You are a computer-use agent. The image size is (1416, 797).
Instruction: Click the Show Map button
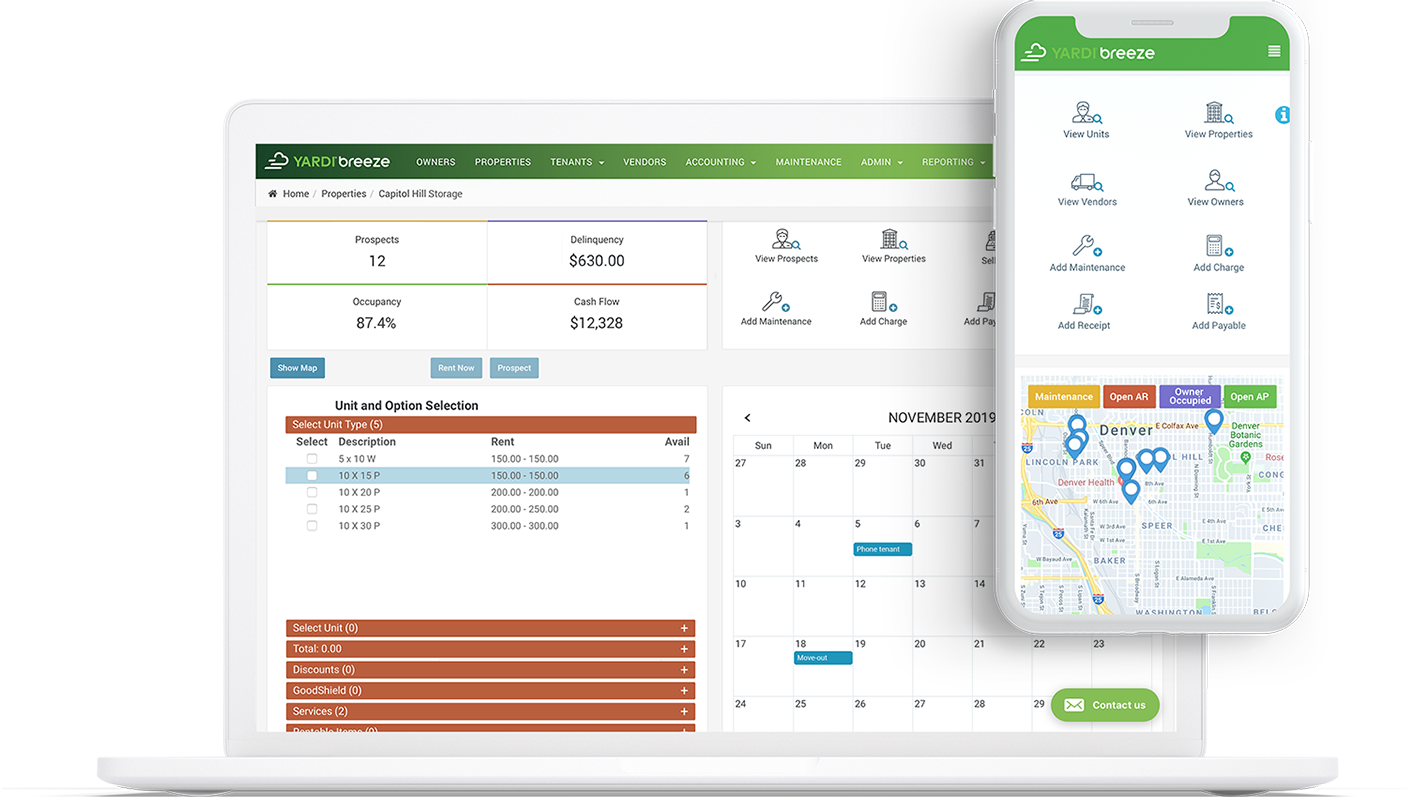click(297, 368)
